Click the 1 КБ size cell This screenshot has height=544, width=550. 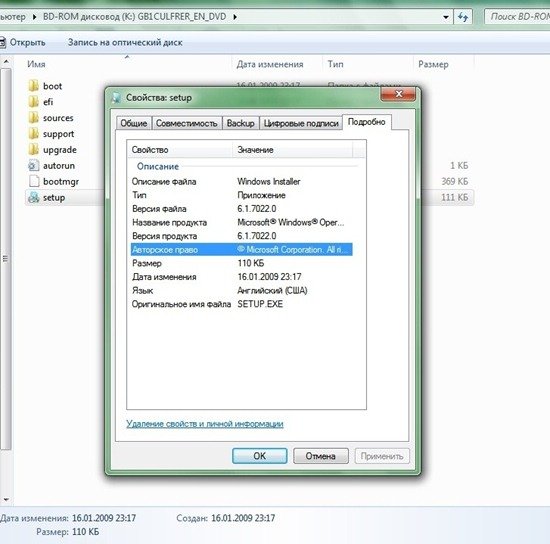(x=459, y=166)
